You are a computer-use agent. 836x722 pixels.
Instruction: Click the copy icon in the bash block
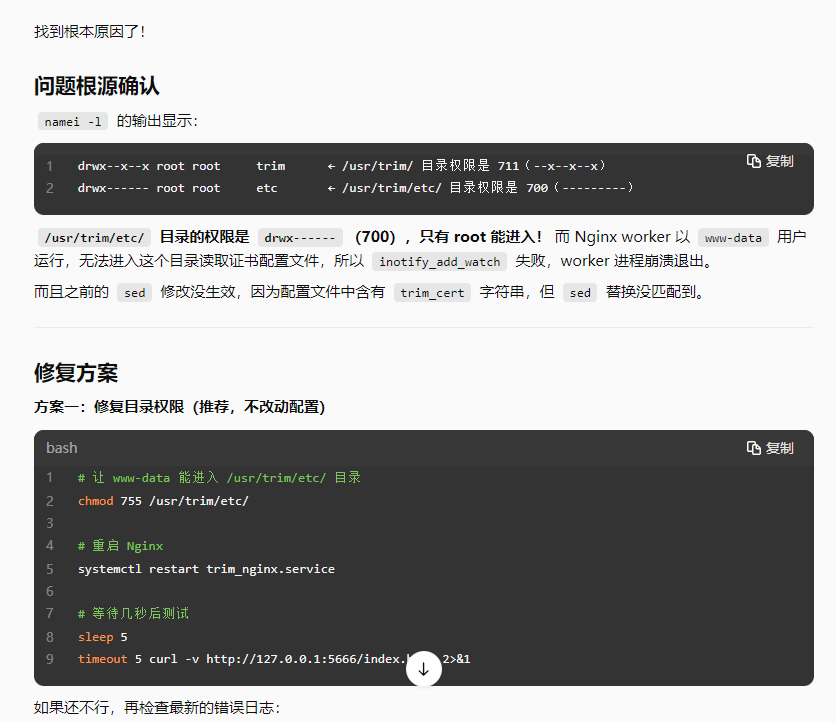(753, 448)
